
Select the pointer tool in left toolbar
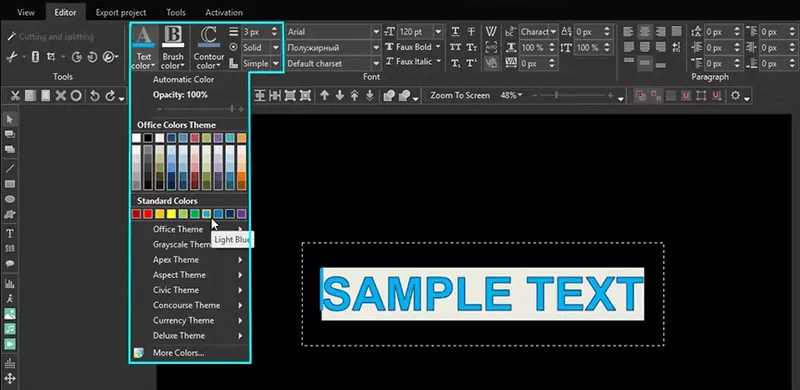tap(10, 119)
